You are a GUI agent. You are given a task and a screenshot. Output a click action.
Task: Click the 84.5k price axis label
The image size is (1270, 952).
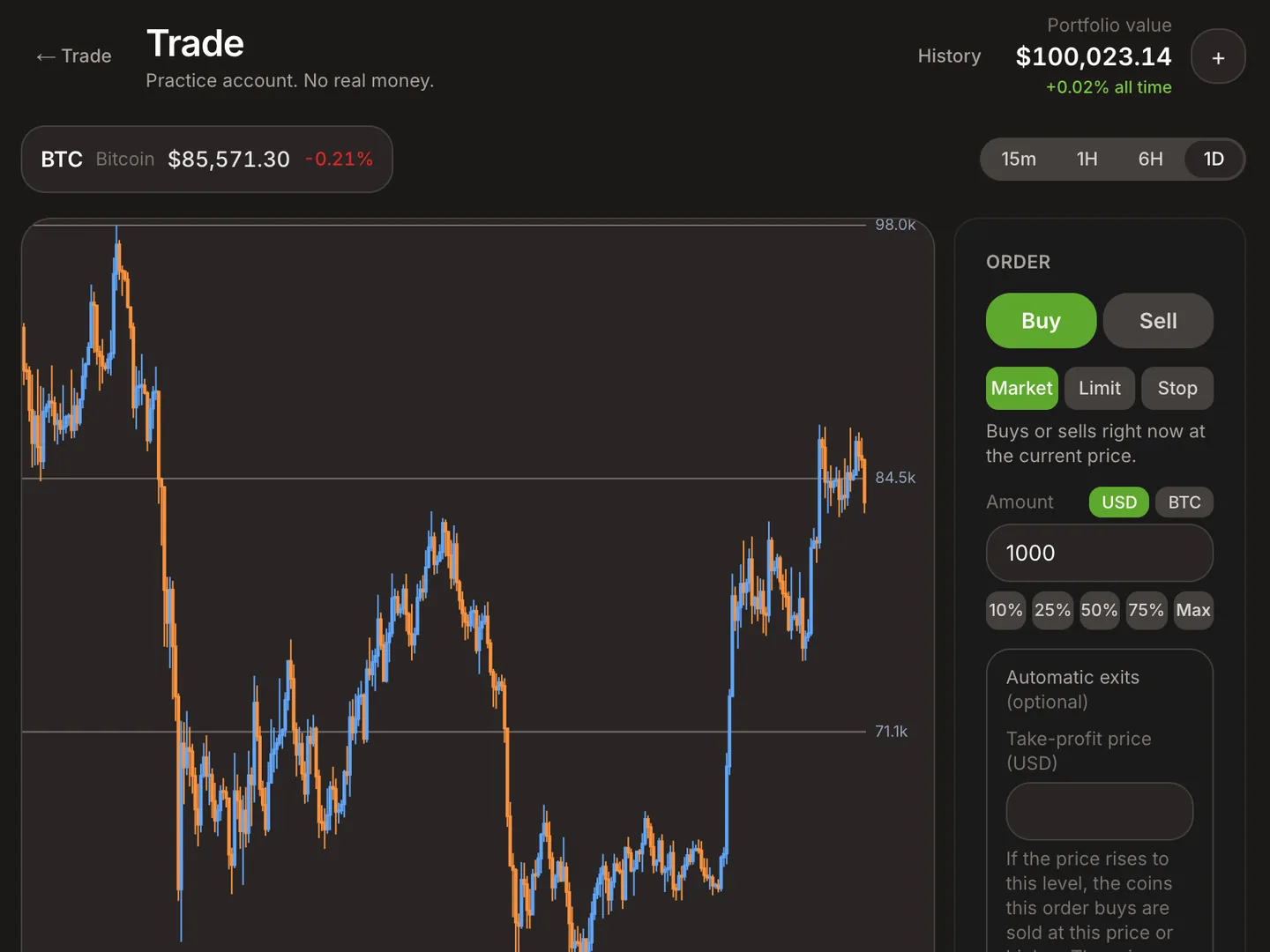(x=895, y=478)
